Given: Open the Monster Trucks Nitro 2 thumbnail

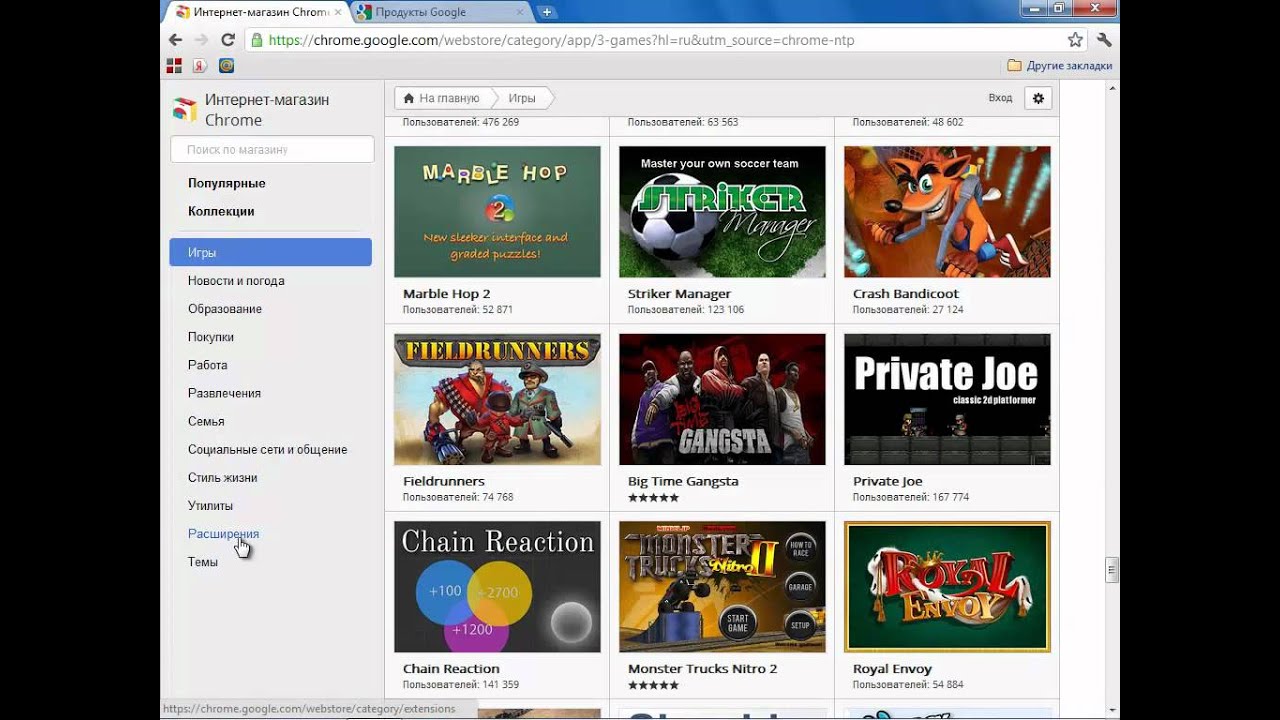Looking at the screenshot, I should click(x=722, y=587).
